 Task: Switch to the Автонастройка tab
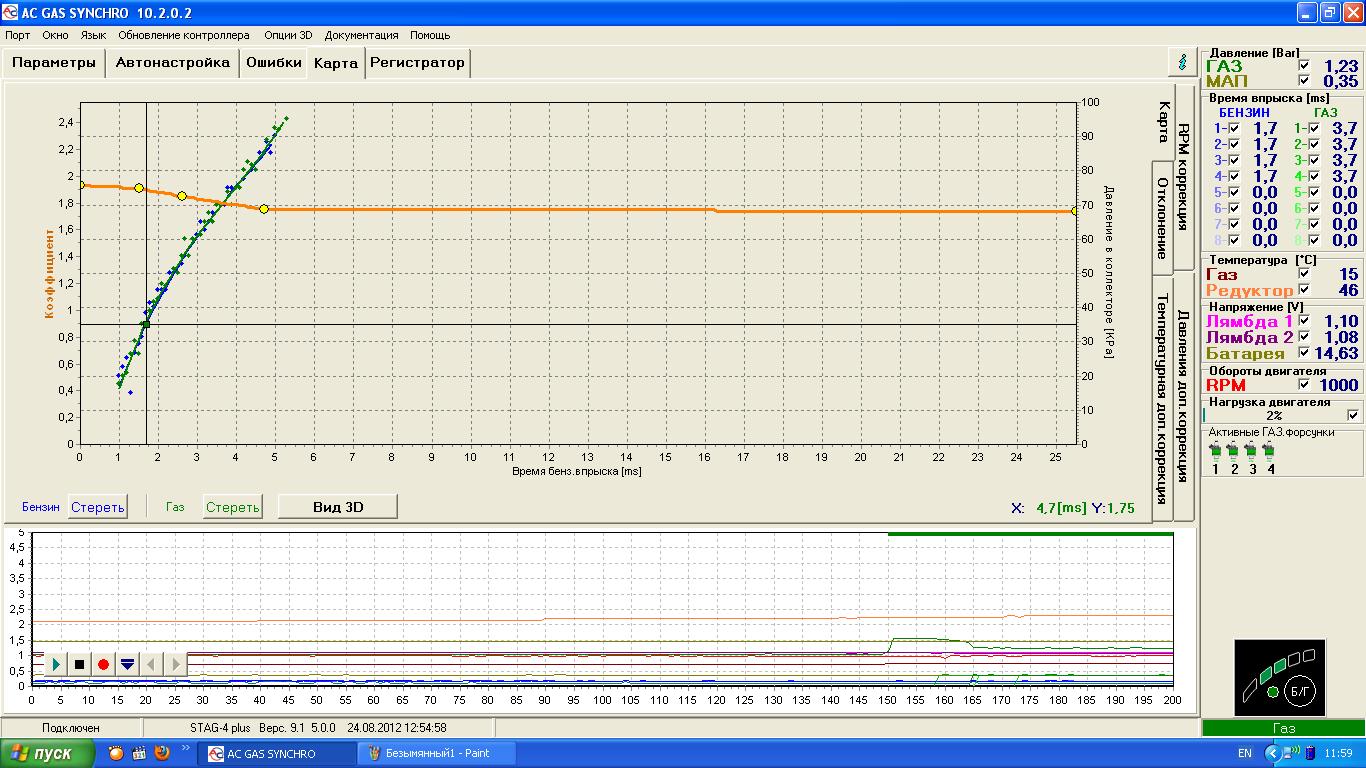pos(172,62)
